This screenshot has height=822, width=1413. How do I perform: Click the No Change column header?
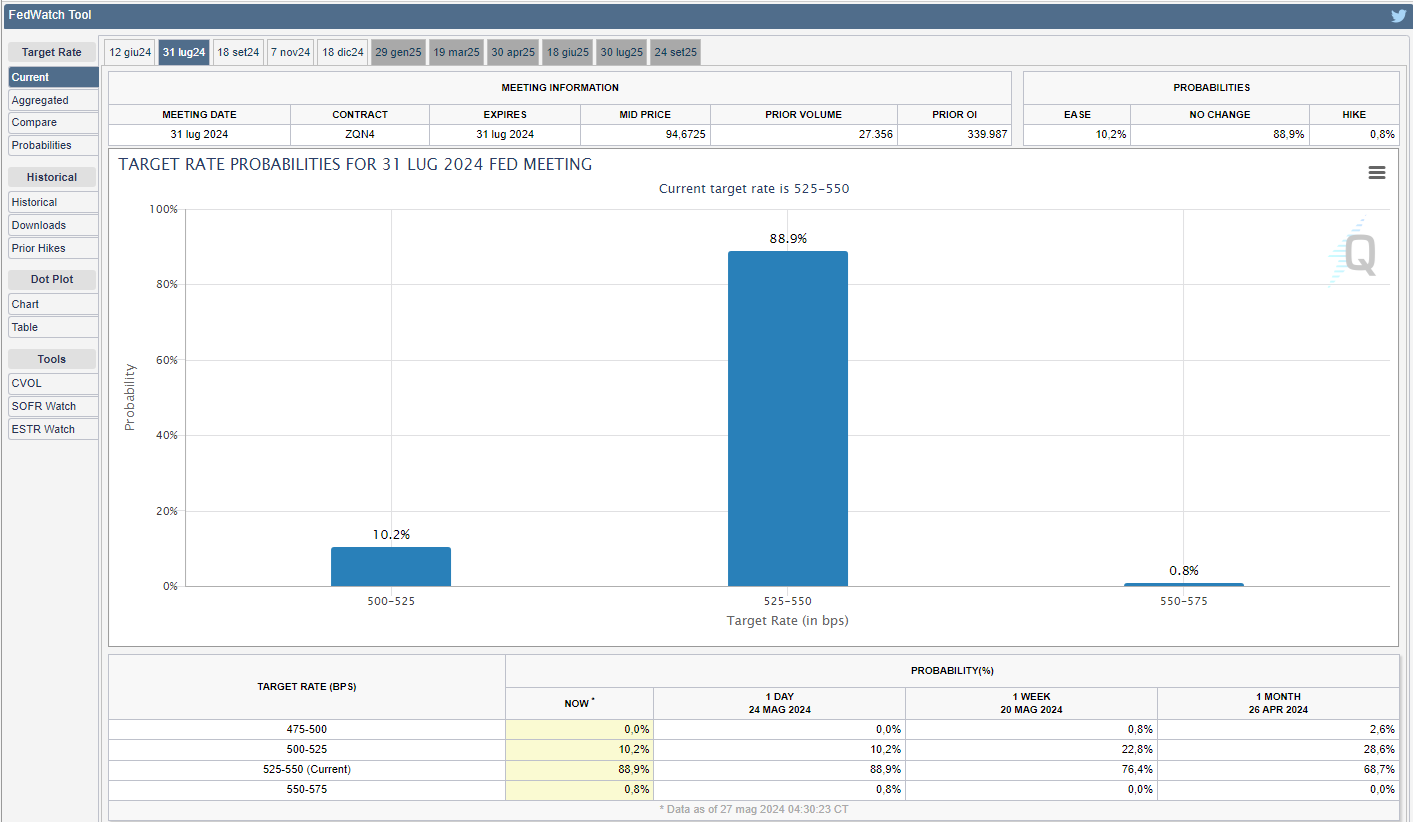click(x=1220, y=114)
